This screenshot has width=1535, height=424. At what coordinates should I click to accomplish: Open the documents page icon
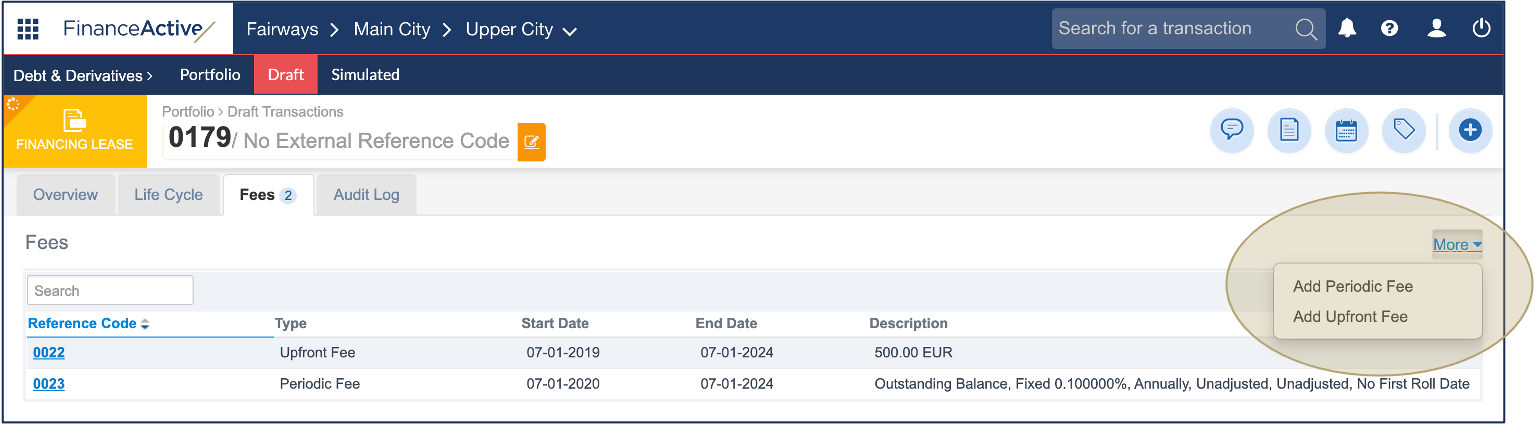tap(1289, 131)
